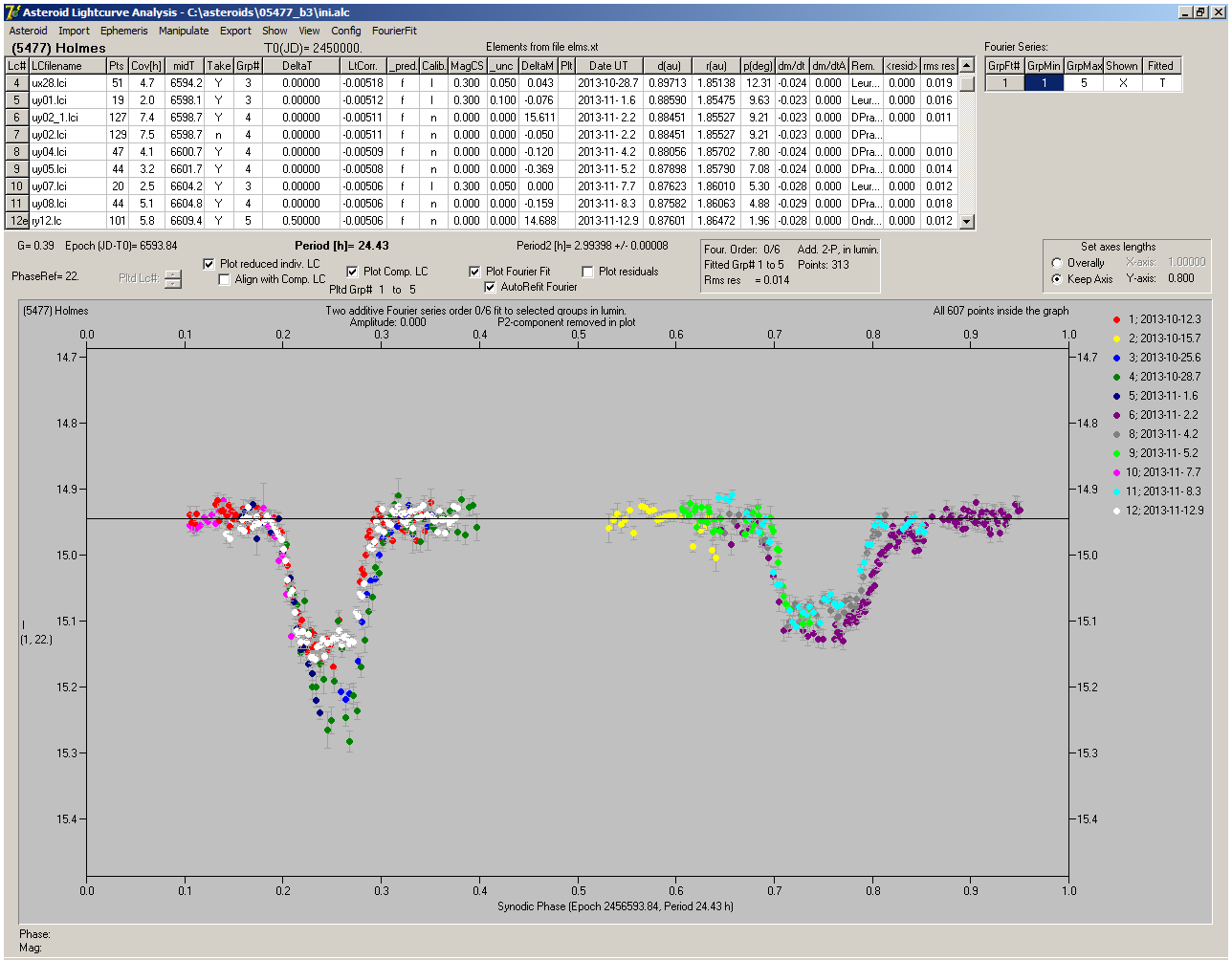1232x960 pixels.
Task: Click the Pltd Lc# stepper arrows
Action: 172,278
